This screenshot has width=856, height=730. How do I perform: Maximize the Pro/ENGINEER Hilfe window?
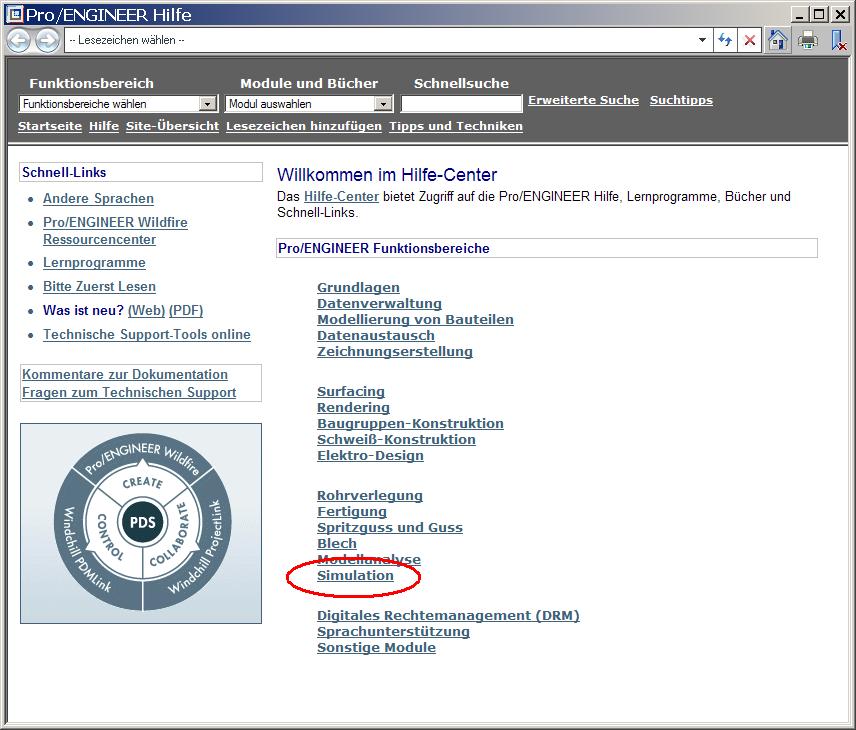click(819, 14)
